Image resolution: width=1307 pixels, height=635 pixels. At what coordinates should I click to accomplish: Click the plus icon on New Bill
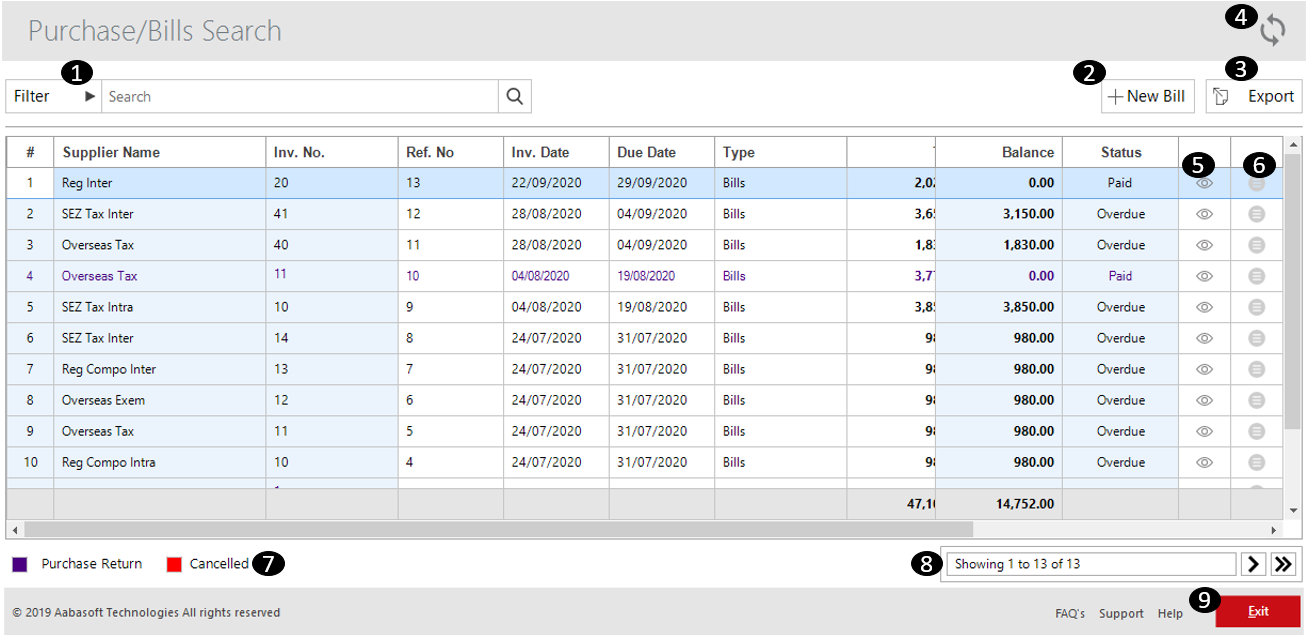point(1117,96)
